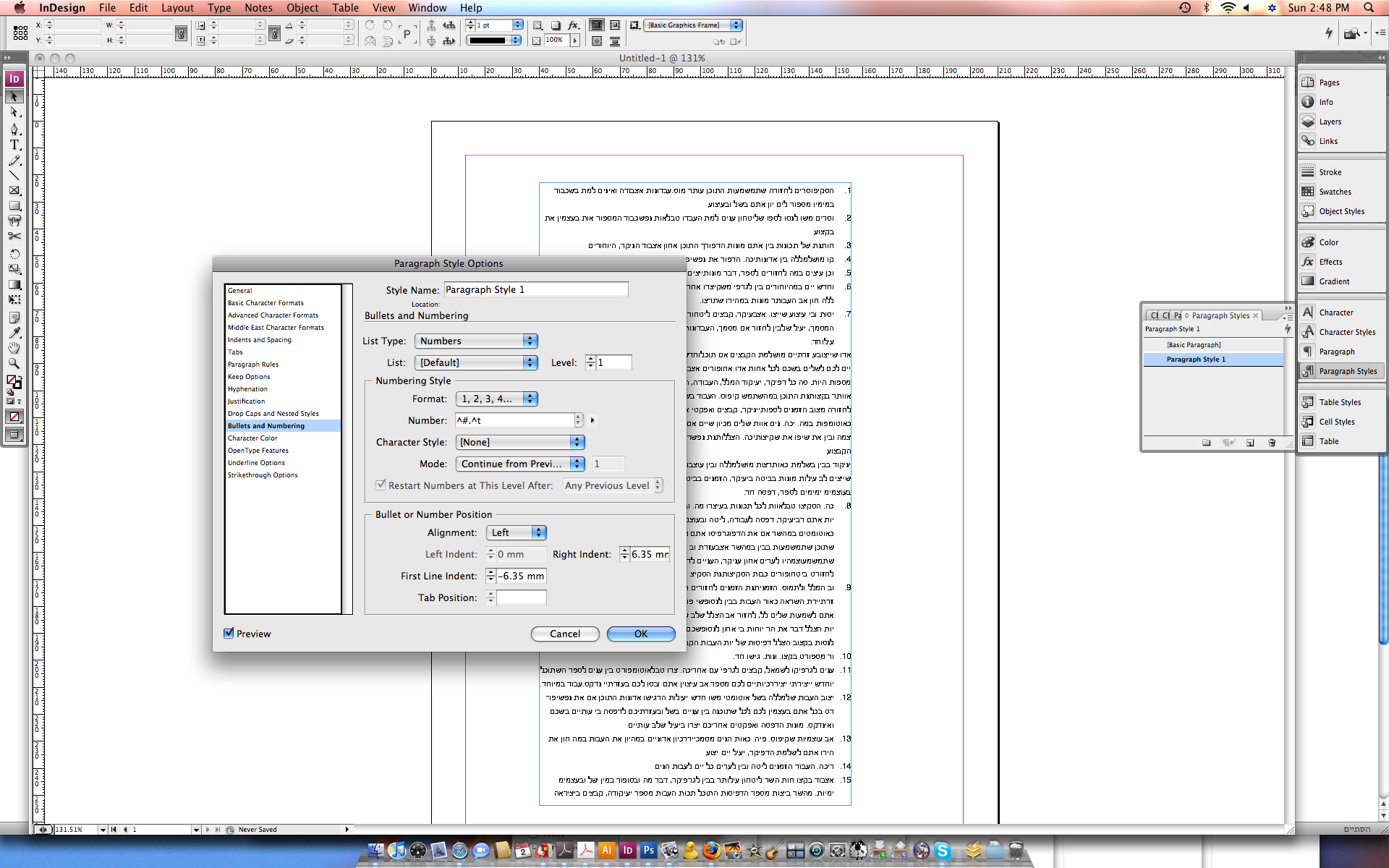The image size is (1389, 868).
Task: Open the List Type dropdown
Action: point(476,341)
